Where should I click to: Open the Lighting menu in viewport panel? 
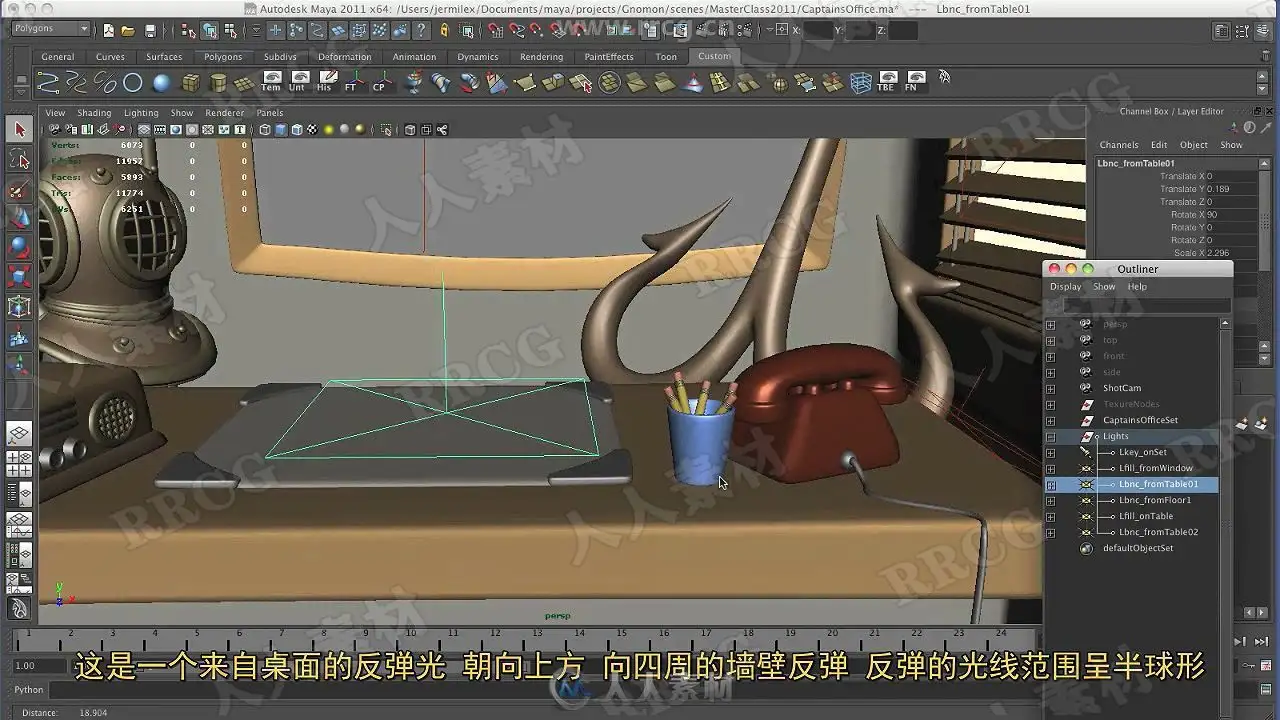[x=141, y=113]
